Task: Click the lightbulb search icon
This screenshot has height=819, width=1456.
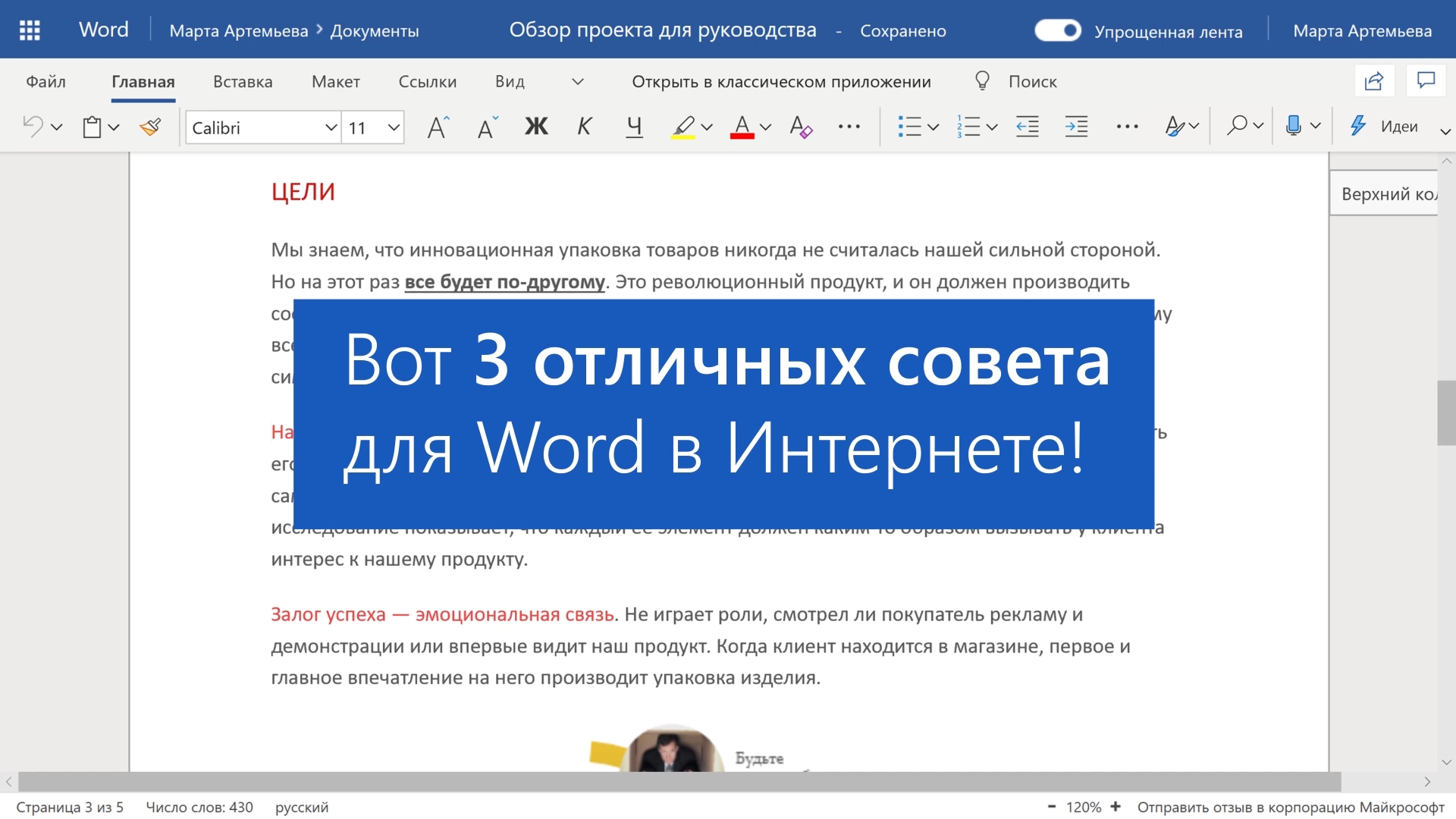Action: pyautogui.click(x=982, y=80)
